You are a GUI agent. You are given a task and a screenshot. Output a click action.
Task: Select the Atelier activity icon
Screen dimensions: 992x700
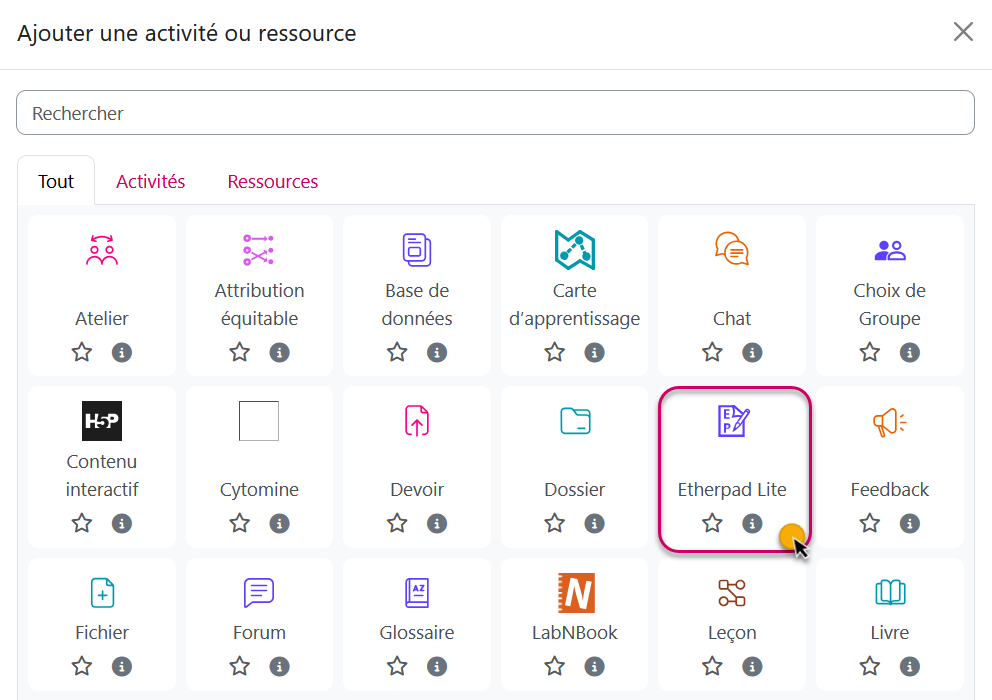point(102,250)
